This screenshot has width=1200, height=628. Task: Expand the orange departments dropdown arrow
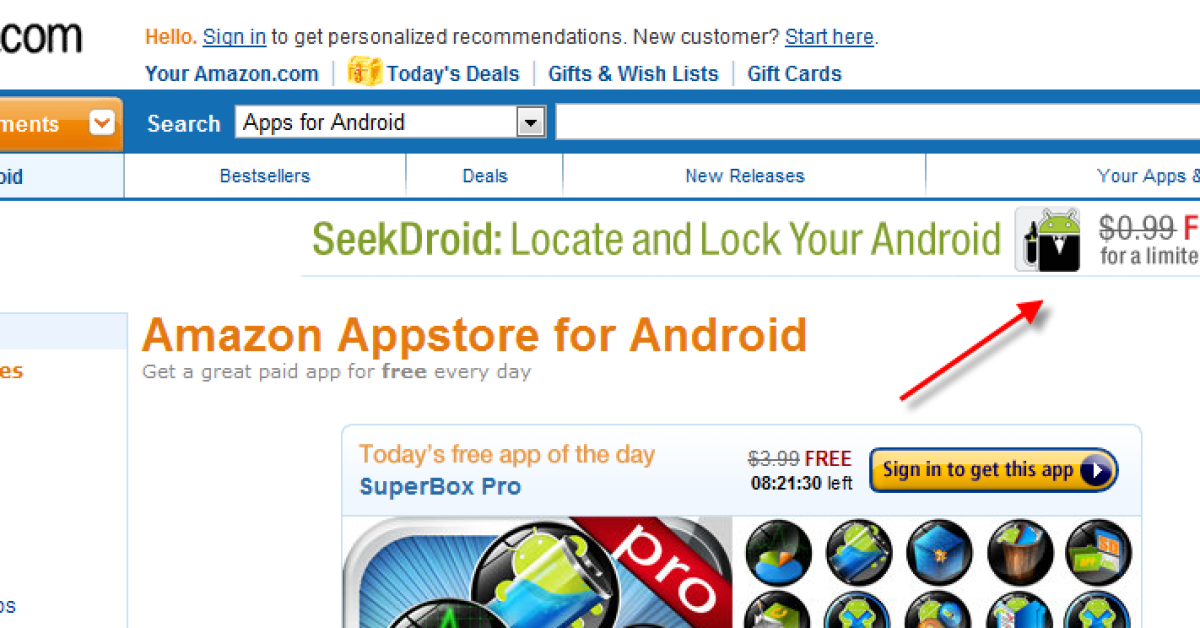pos(102,123)
